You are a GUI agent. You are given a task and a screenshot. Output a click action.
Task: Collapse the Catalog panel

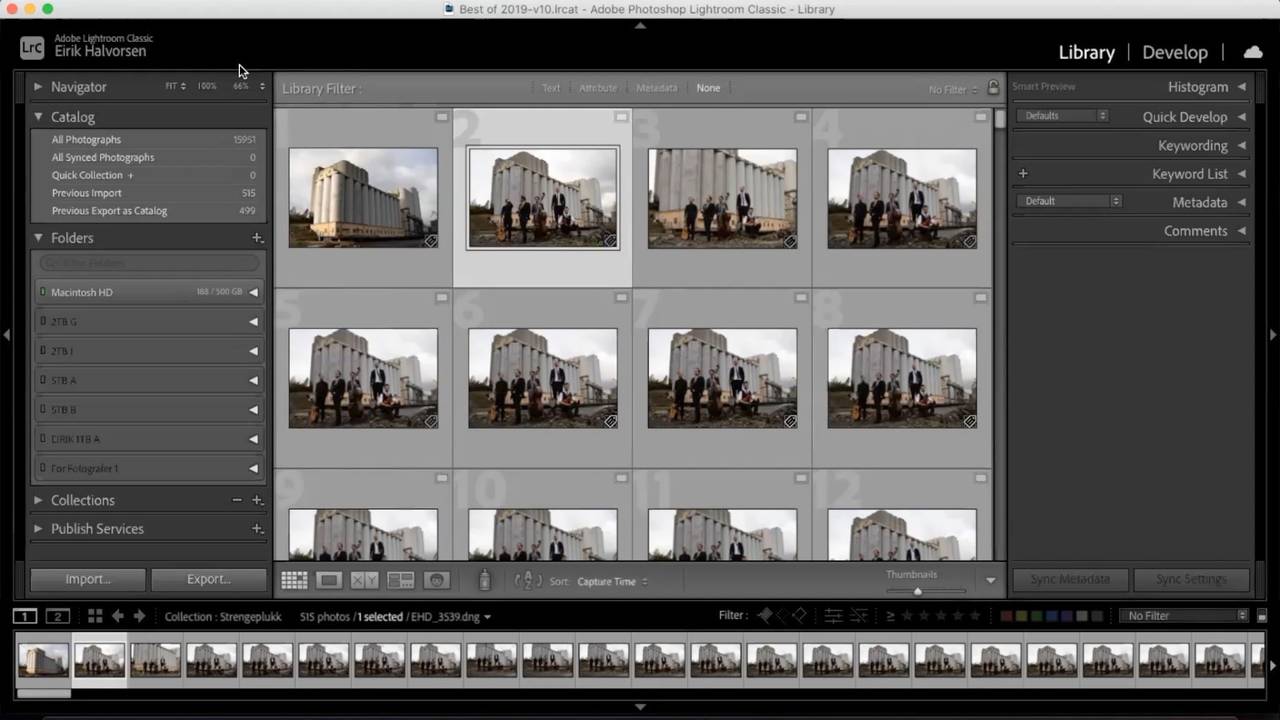point(38,117)
